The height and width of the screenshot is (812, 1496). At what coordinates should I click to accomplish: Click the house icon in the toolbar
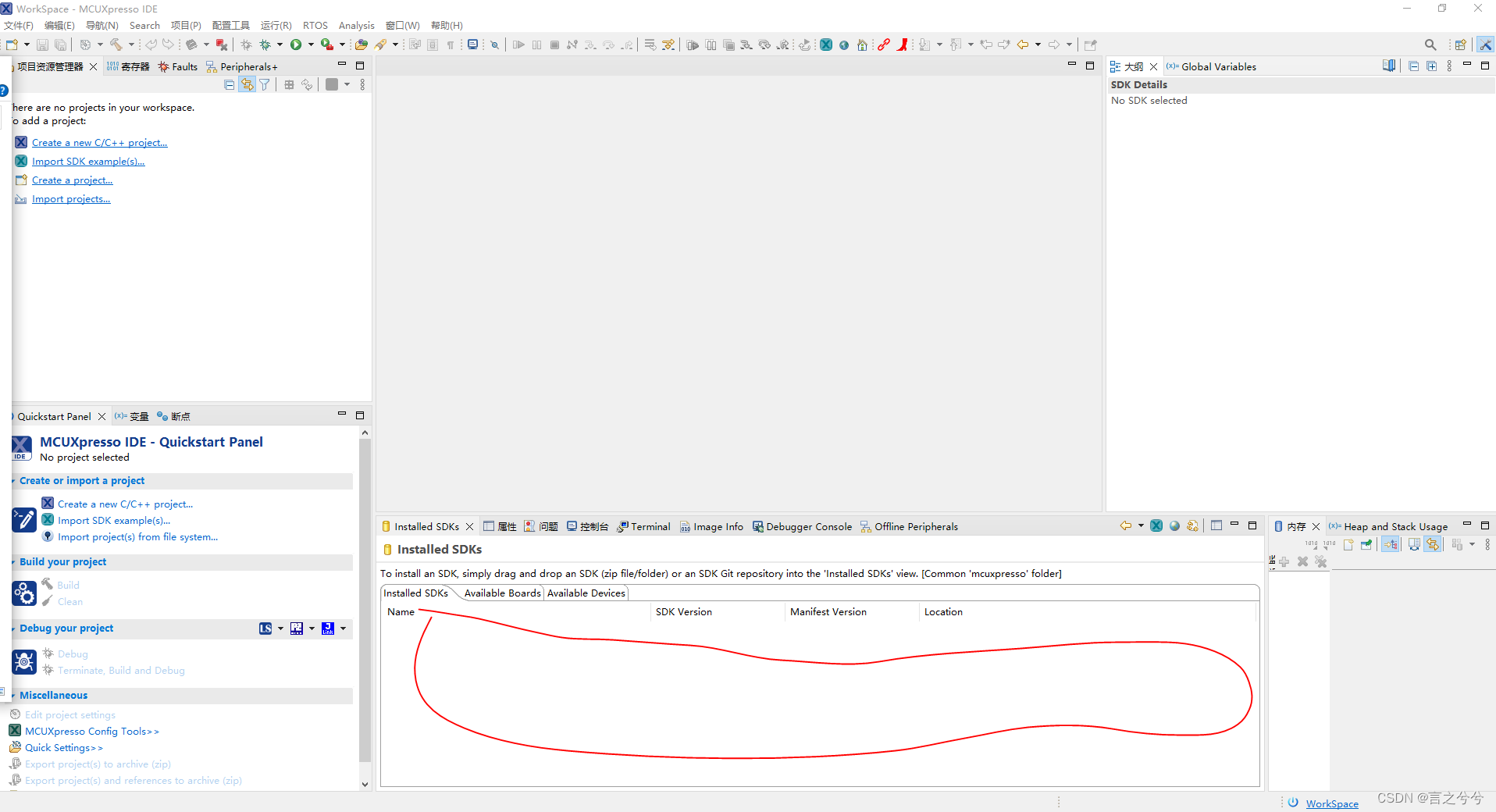tap(862, 45)
